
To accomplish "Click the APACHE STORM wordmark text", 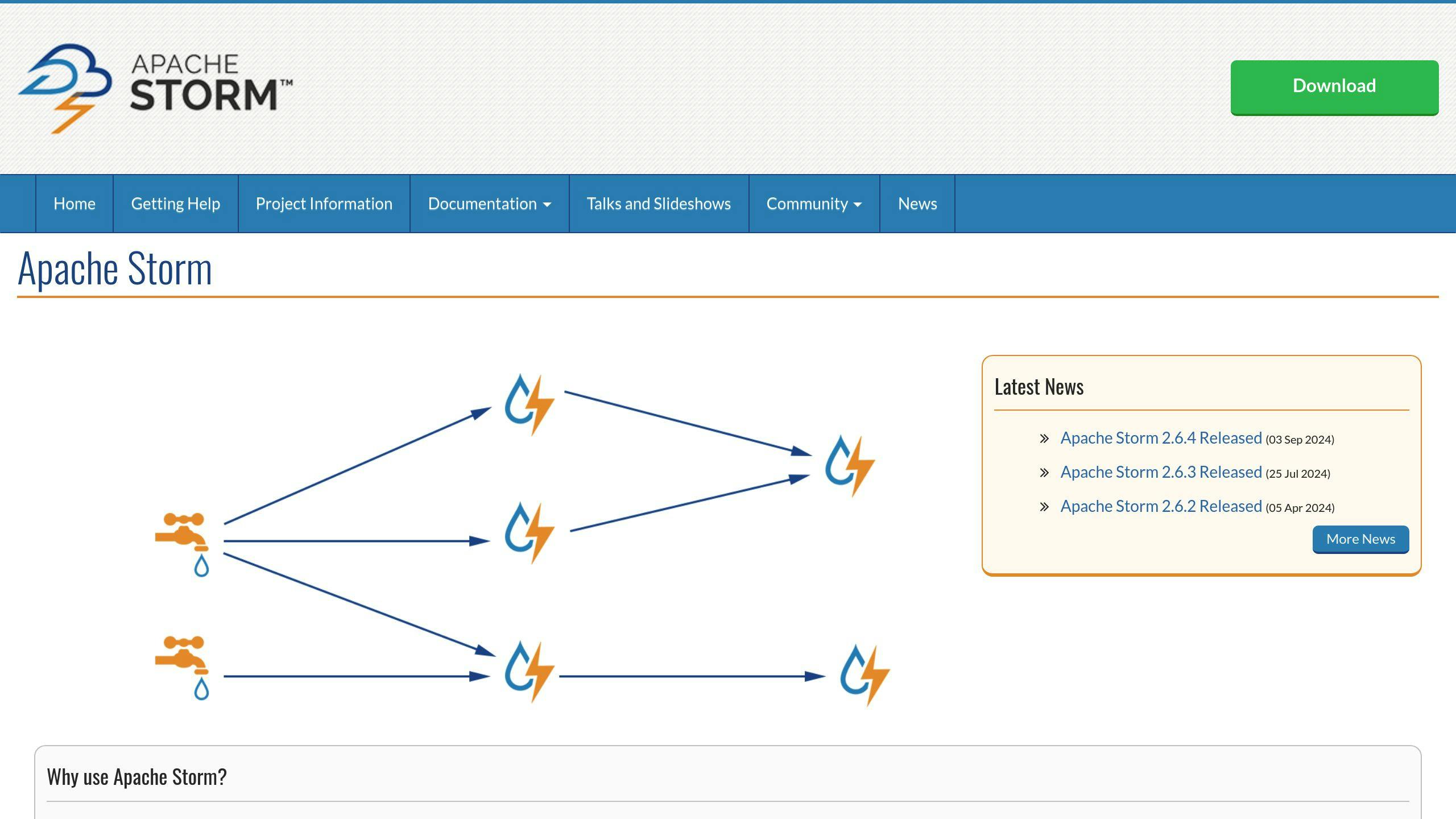I will coord(212,82).
